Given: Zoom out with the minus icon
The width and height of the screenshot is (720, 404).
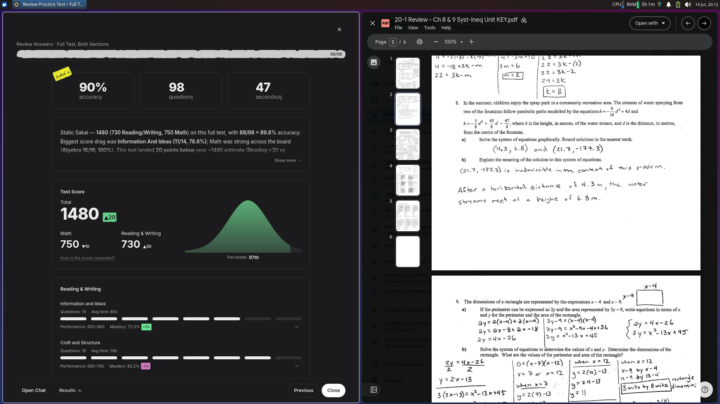Looking at the screenshot, I should click(x=436, y=42).
